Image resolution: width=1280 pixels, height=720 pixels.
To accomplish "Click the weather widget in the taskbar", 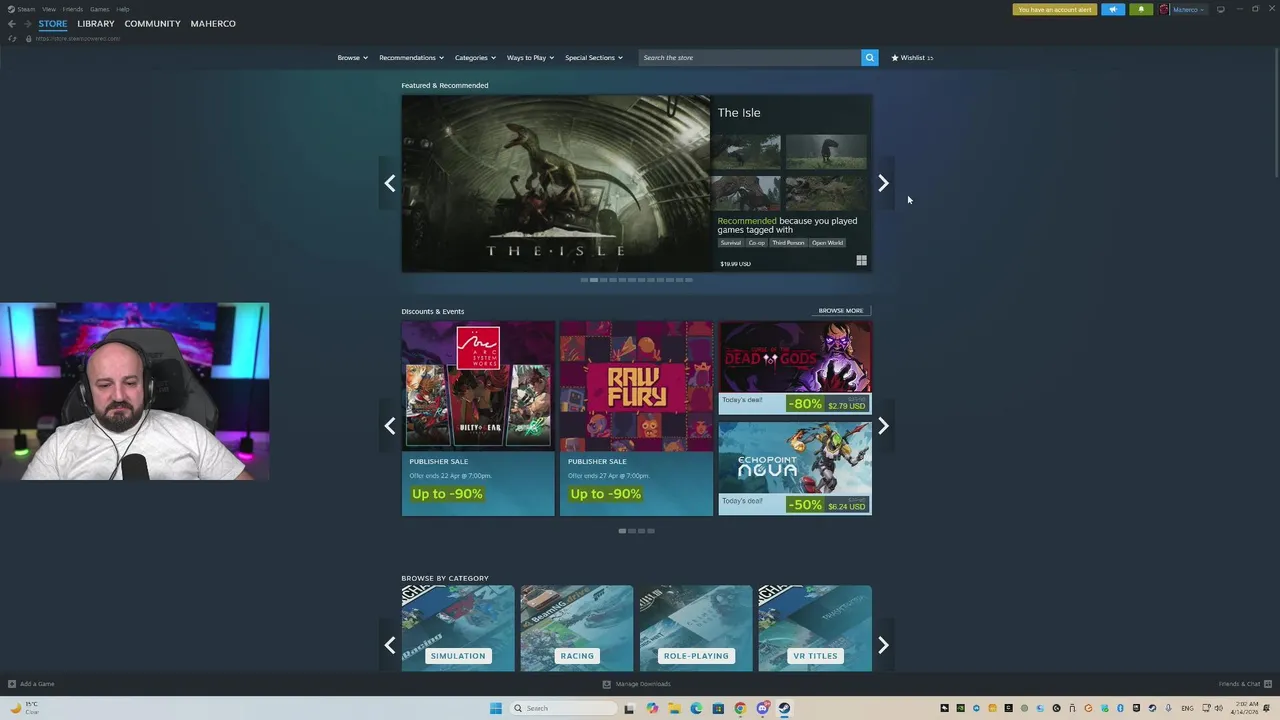I will [x=24, y=708].
